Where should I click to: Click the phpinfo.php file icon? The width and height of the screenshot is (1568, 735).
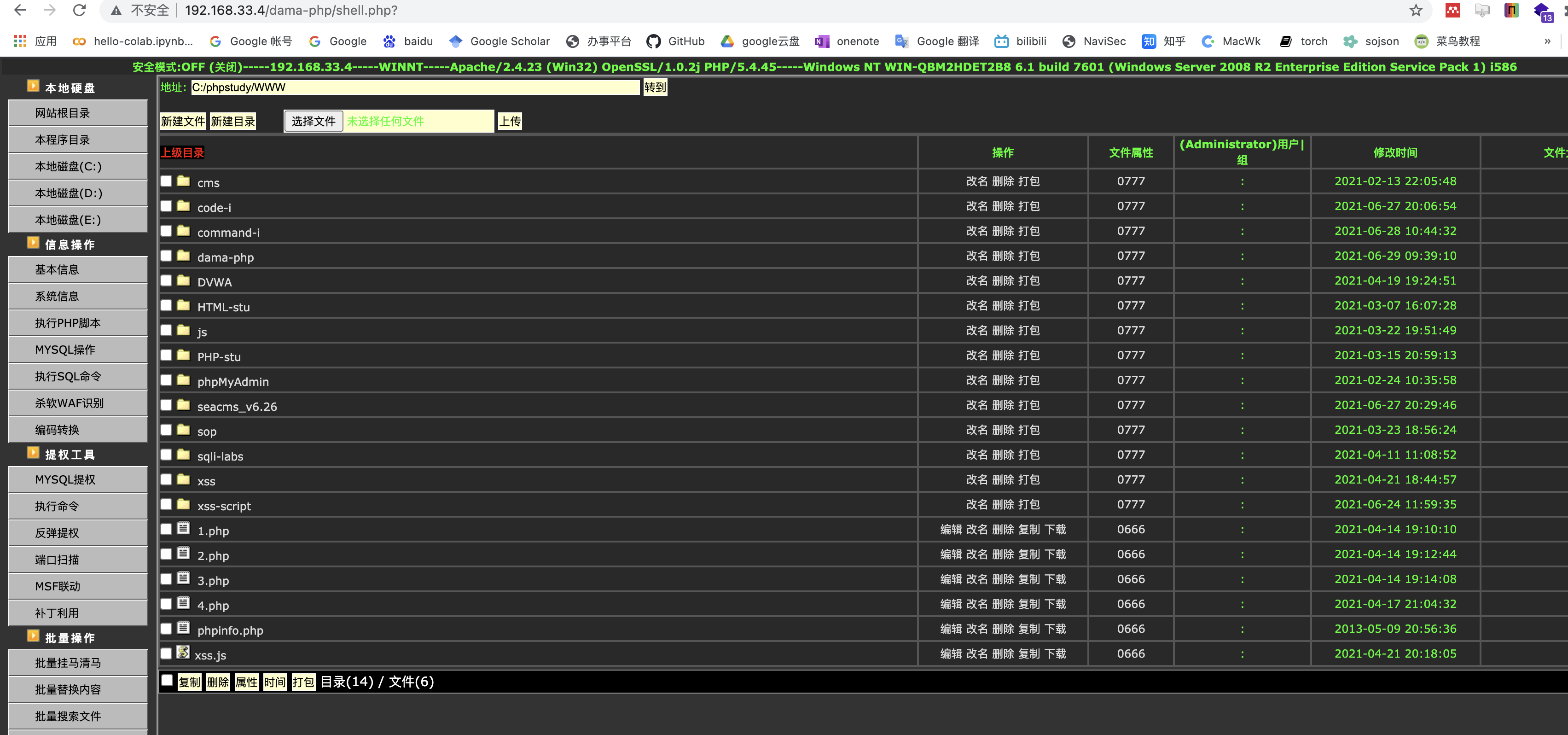coord(183,628)
